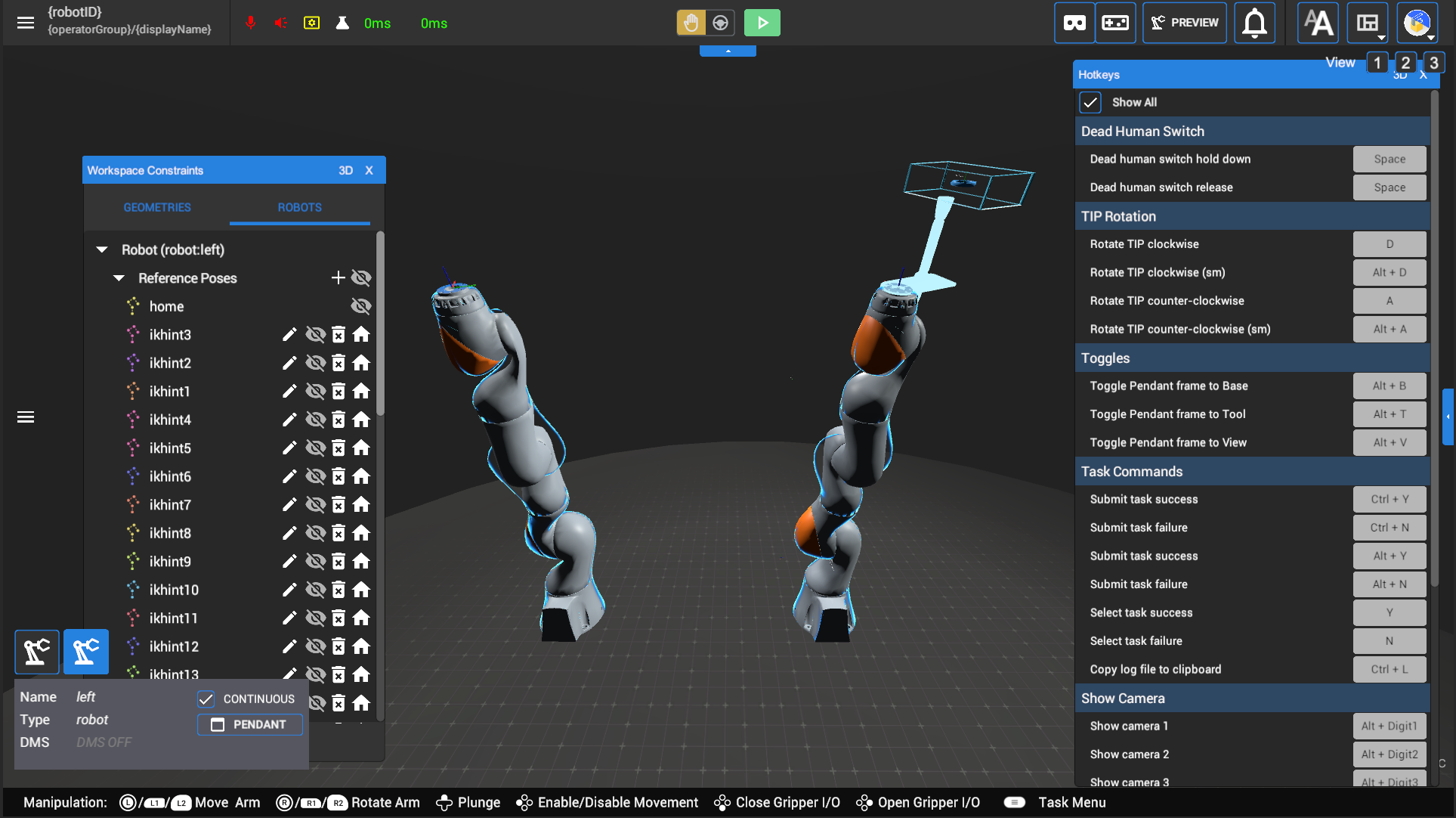Image resolution: width=1456 pixels, height=818 pixels.
Task: Toggle visibility of ikhint9
Action: [315, 561]
